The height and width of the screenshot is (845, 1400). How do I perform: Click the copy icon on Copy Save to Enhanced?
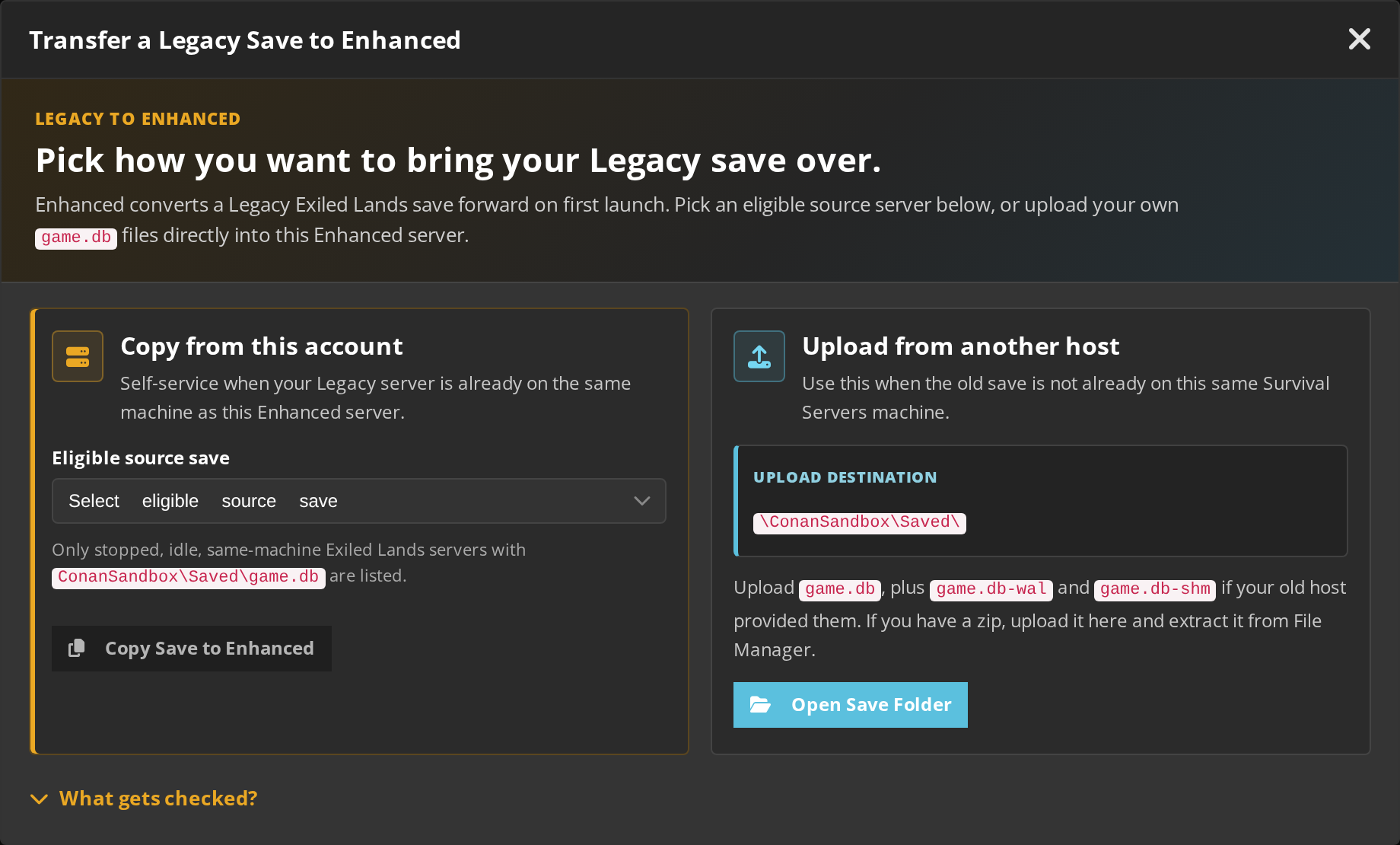coord(77,648)
